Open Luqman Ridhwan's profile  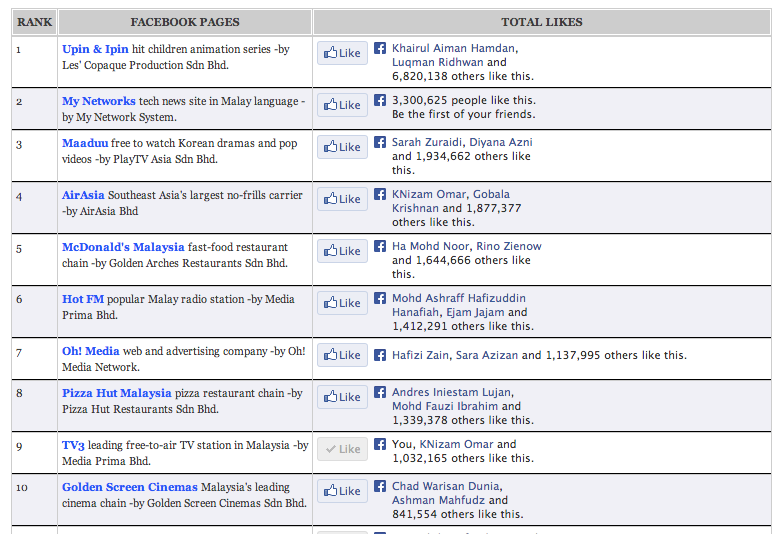click(x=437, y=62)
